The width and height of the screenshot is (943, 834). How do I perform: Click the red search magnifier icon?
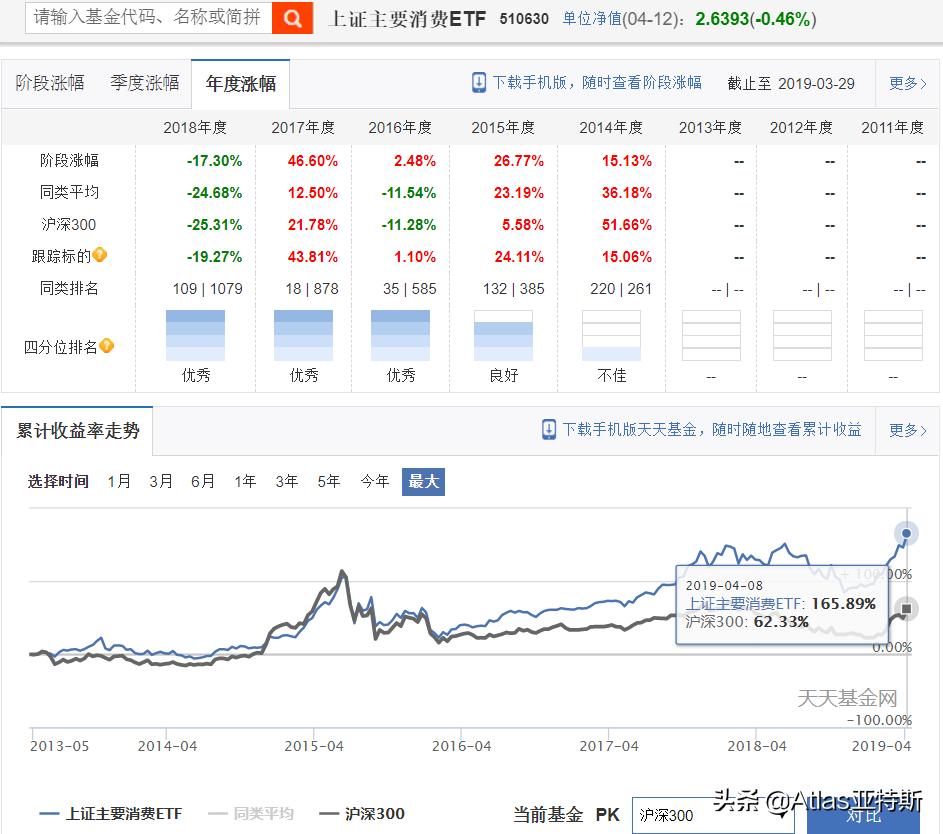[291, 19]
